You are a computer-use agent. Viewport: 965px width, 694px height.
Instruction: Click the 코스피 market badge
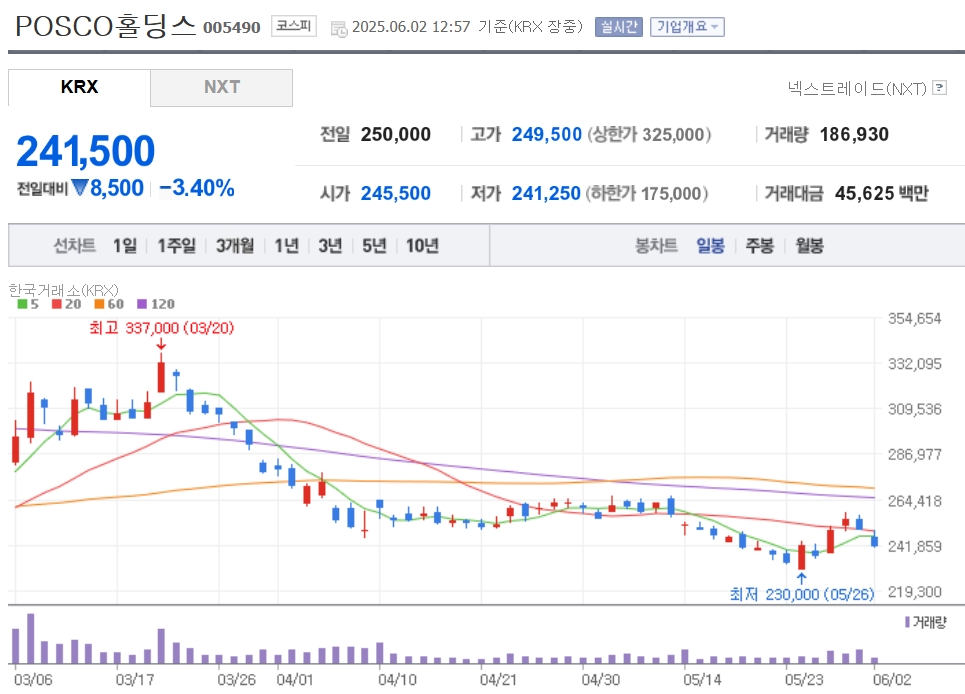[294, 26]
